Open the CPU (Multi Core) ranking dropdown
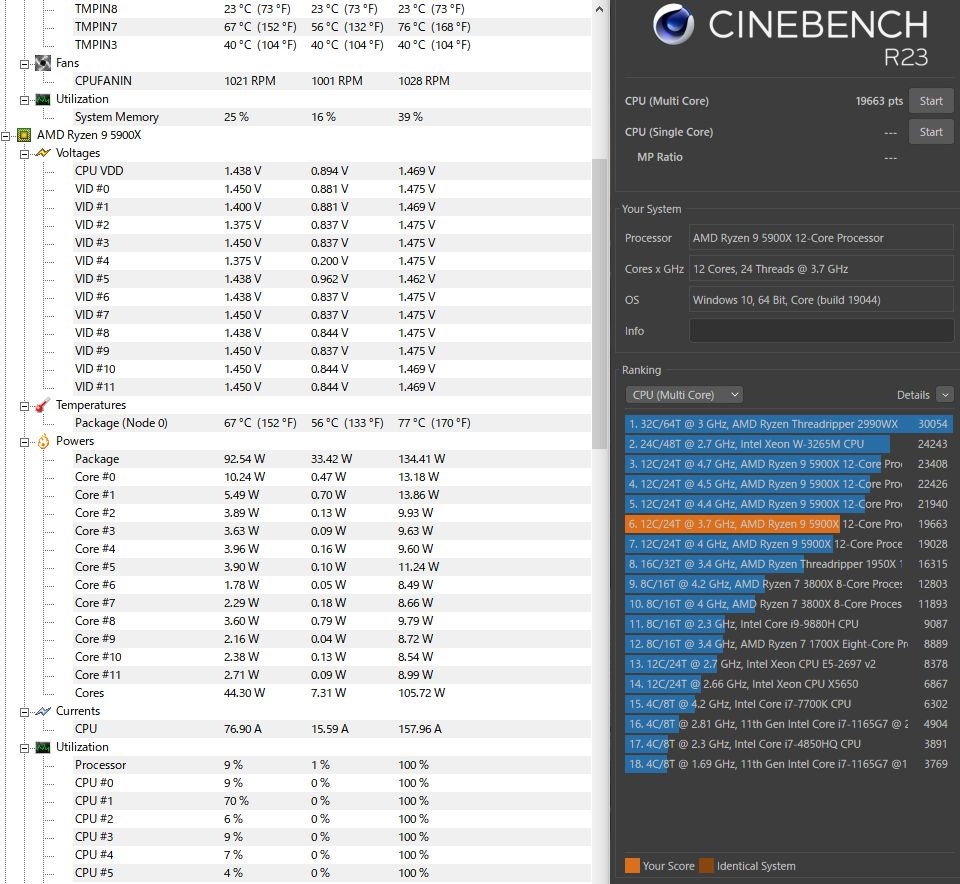 (x=684, y=395)
